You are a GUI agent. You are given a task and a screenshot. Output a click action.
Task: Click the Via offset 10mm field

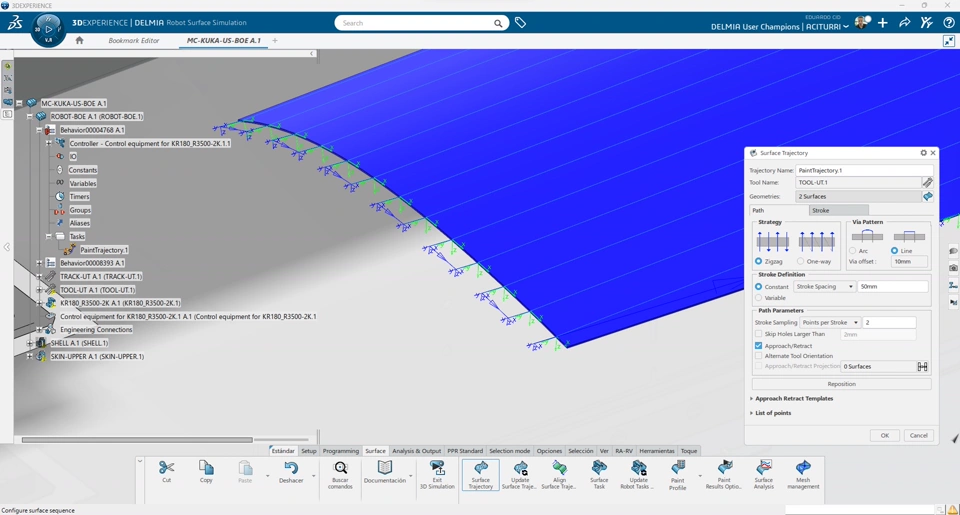pyautogui.click(x=909, y=261)
